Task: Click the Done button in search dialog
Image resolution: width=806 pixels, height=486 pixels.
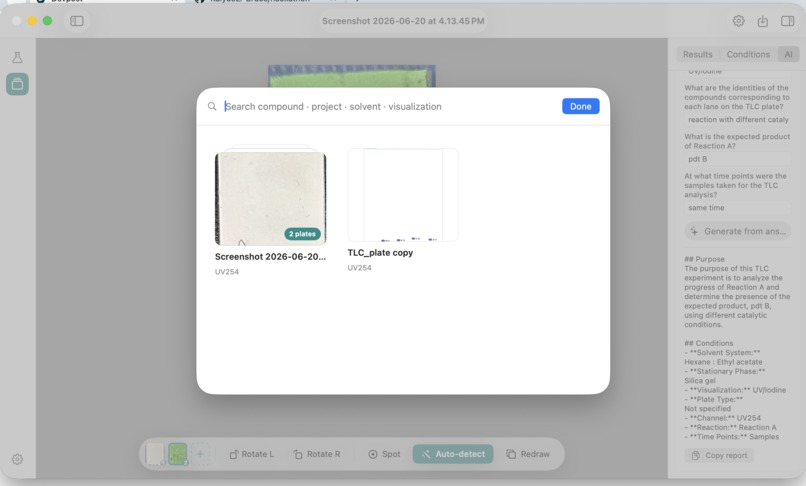Action: click(x=580, y=106)
